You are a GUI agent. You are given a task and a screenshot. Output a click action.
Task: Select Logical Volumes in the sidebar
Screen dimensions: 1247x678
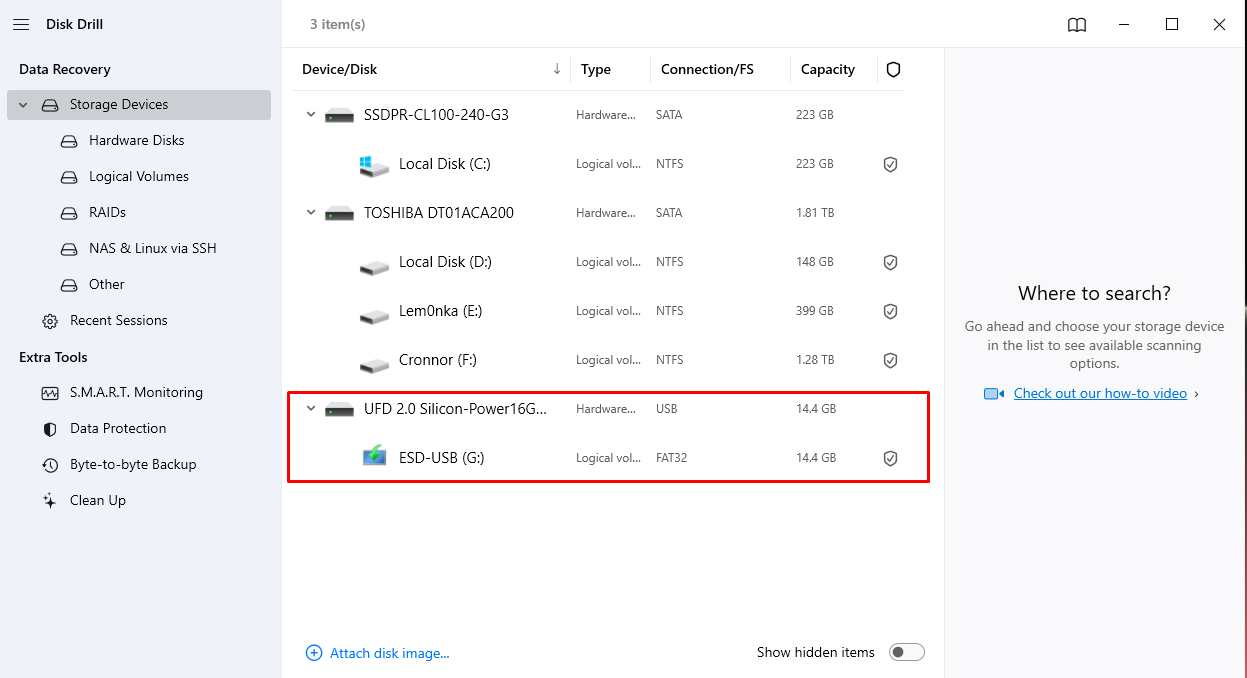coord(139,177)
